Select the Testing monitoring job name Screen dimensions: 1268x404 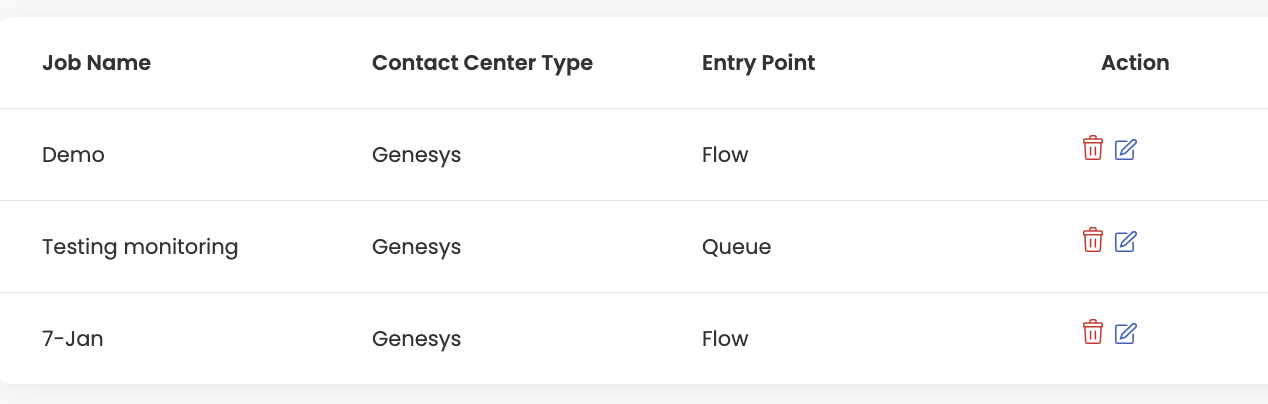140,247
